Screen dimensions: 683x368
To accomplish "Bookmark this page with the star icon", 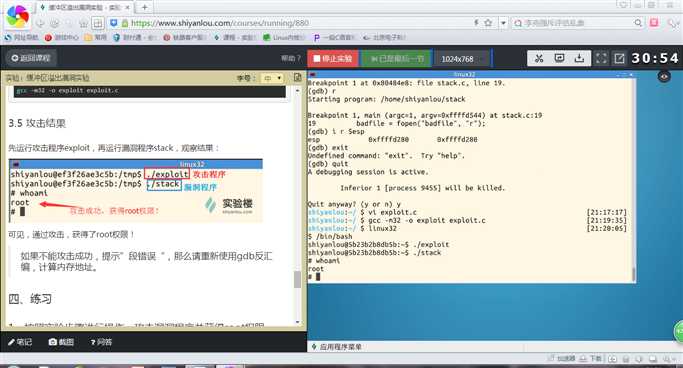I will click(488, 23).
